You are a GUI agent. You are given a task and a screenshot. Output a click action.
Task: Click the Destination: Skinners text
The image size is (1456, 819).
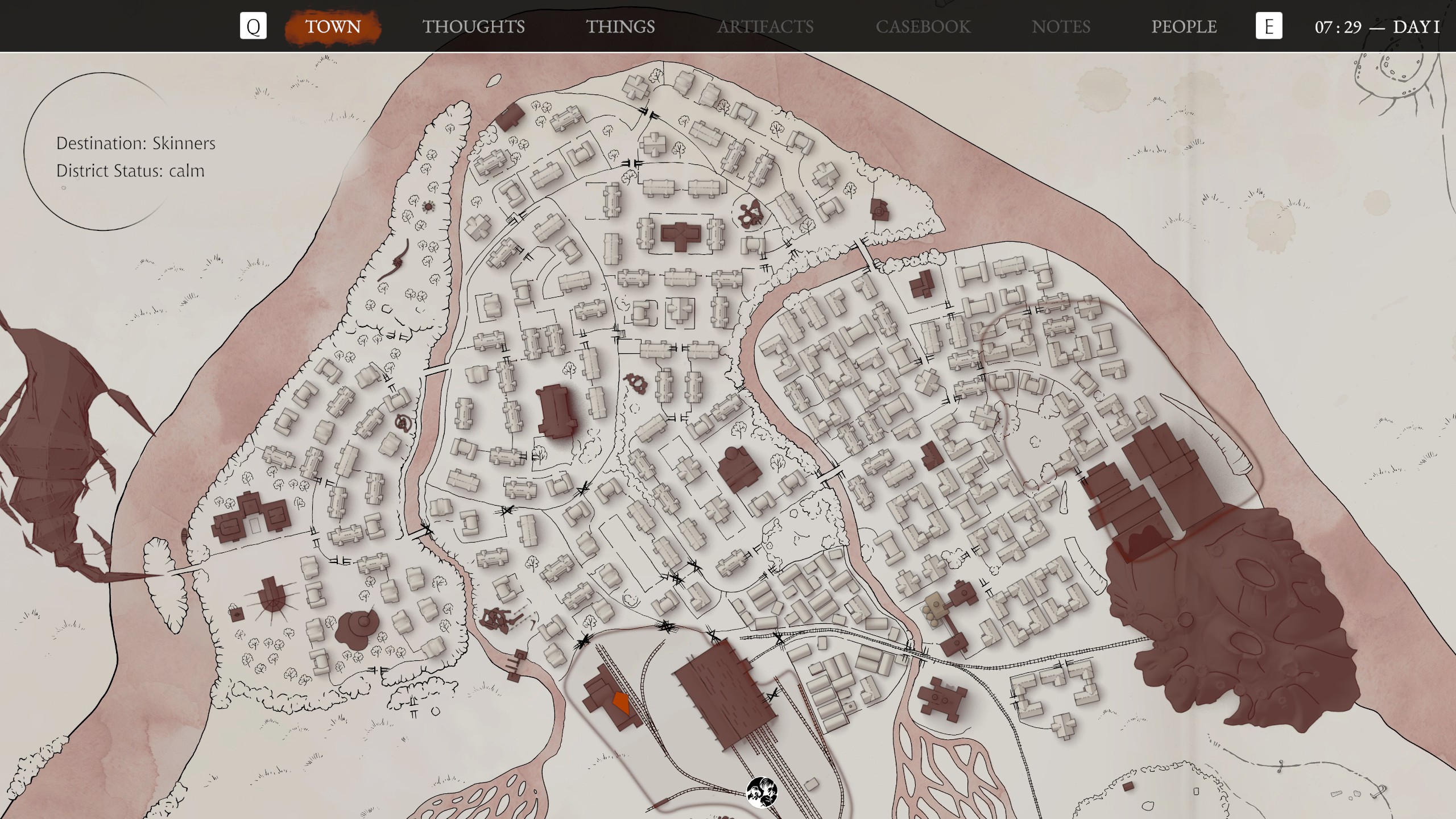tap(135, 143)
